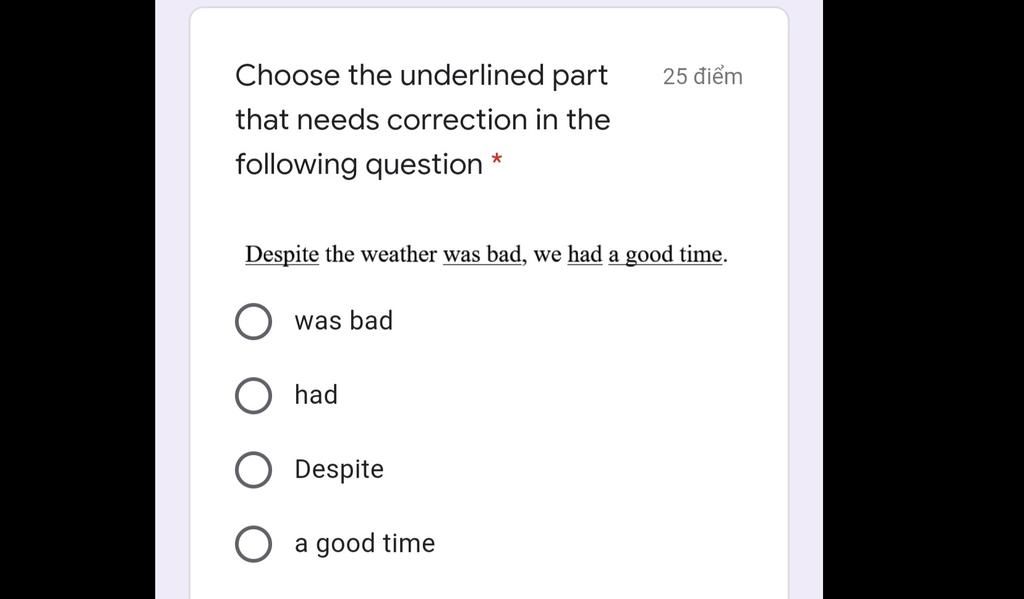Click underlined "Despite" in the example sentence

282,254
